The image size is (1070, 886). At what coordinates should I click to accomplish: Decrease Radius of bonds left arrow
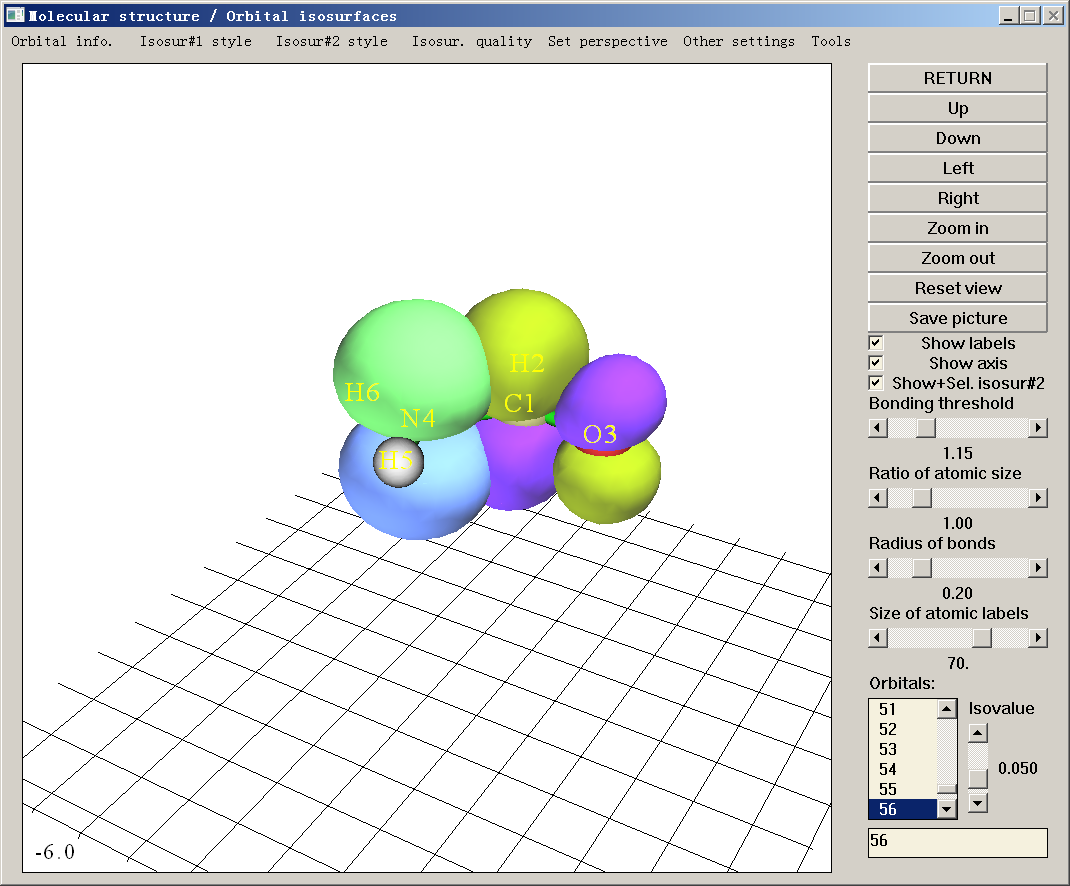[x=878, y=568]
